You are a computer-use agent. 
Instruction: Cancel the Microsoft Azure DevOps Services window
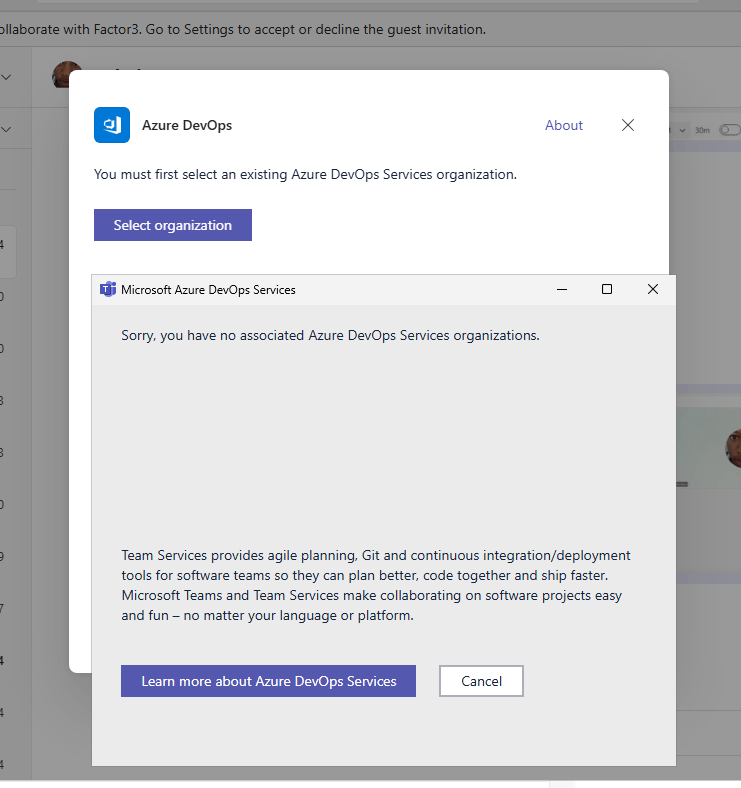[481, 680]
